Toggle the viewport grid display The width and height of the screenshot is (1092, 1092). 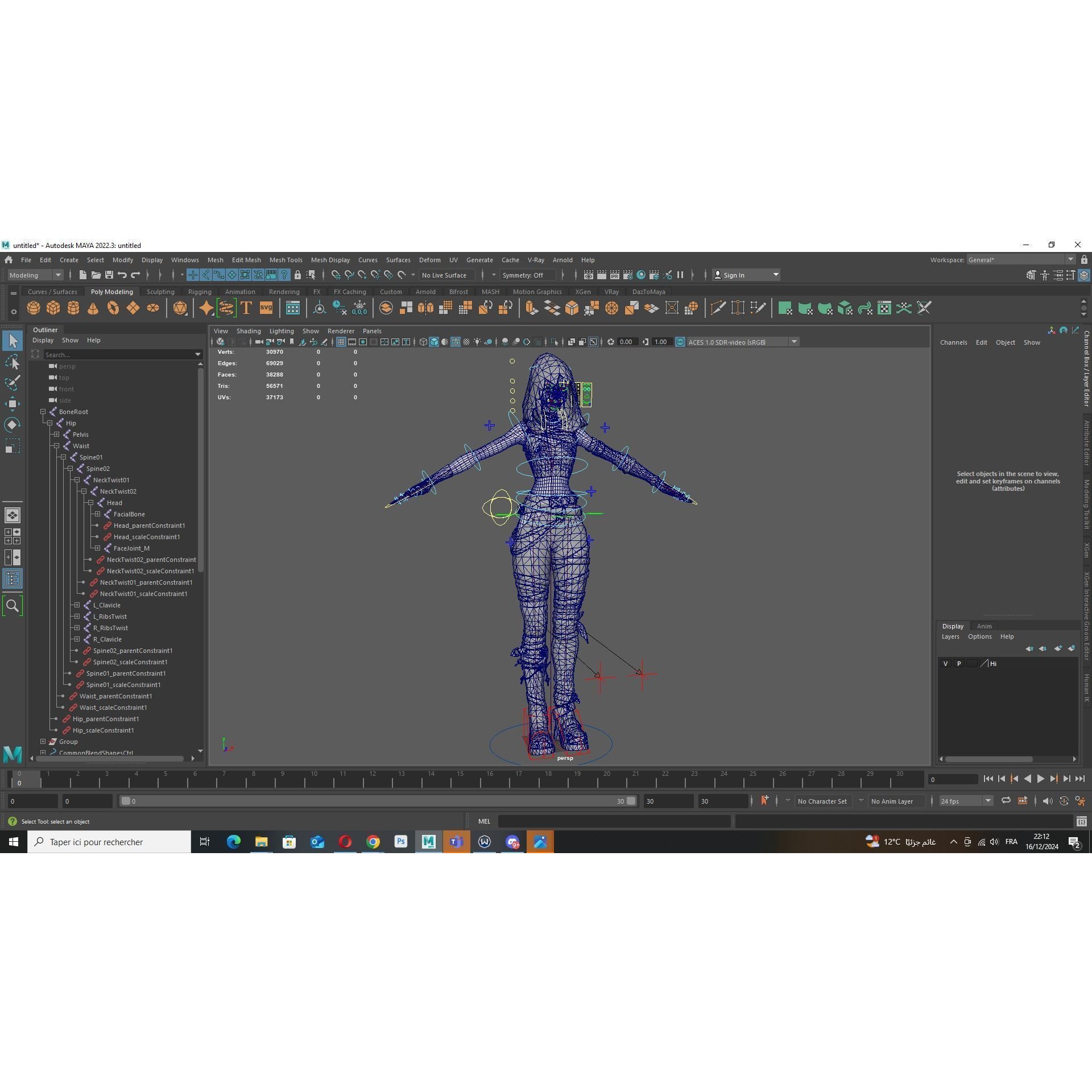(341, 342)
